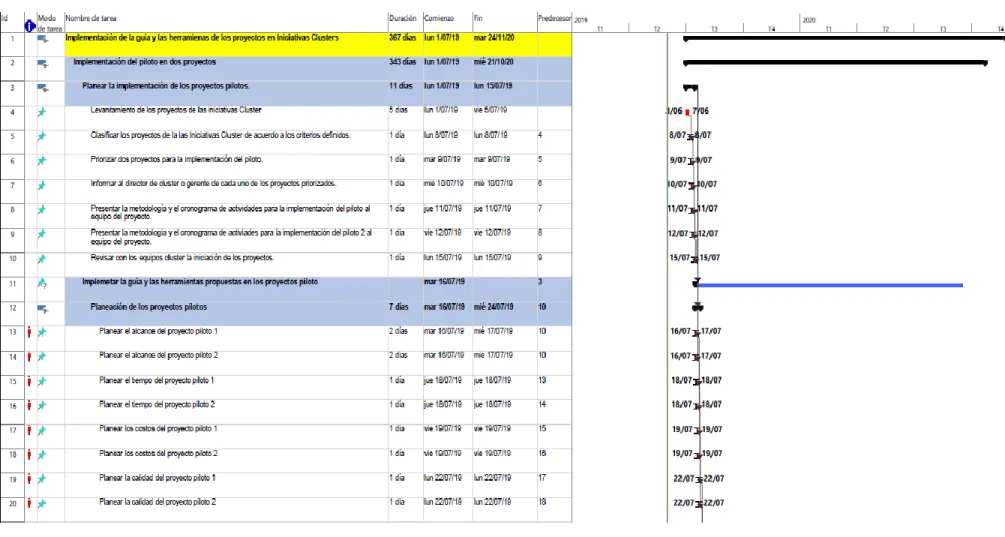This screenshot has width=1005, height=537.
Task: Click the T2 quarter label under 2020
Action: tap(885, 29)
